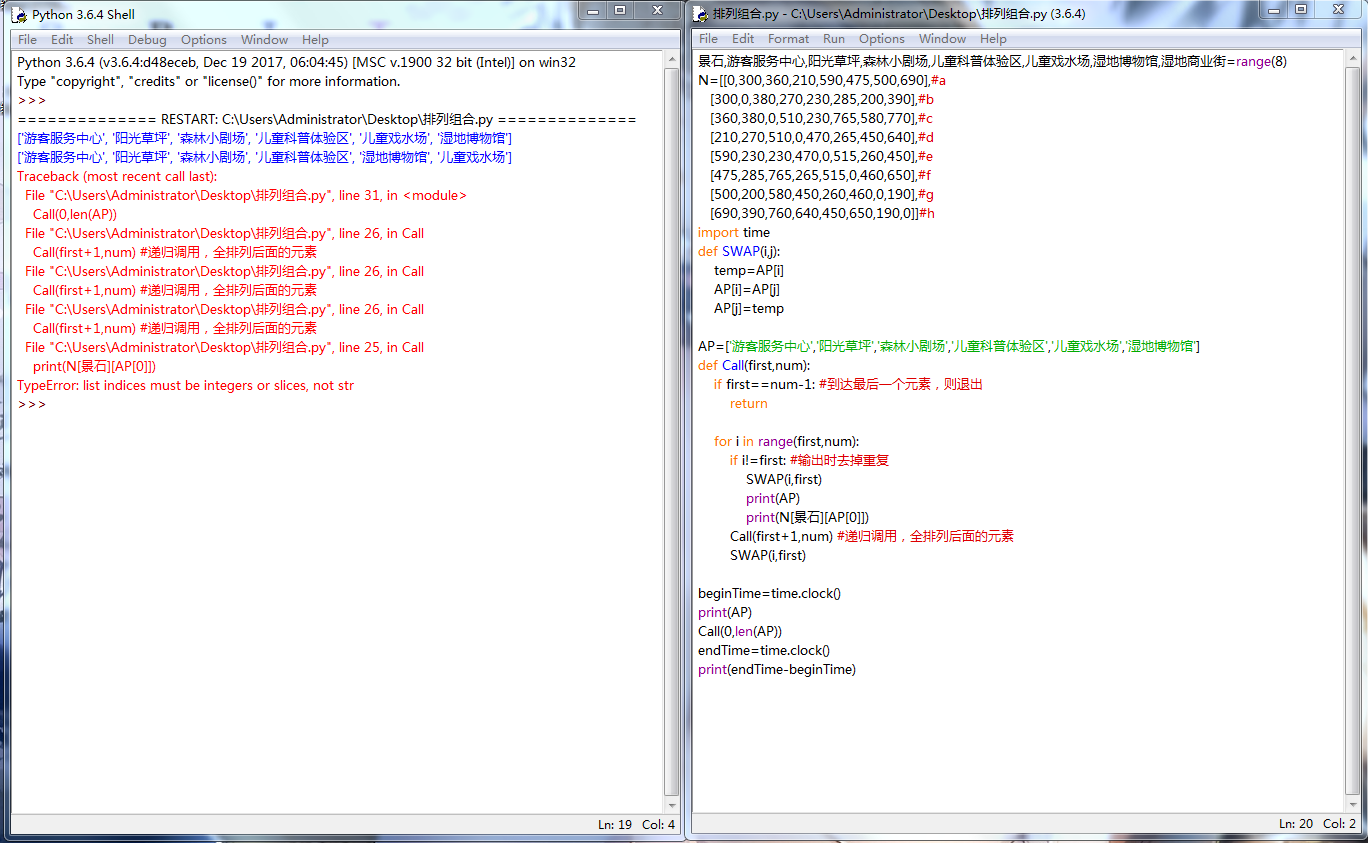Click the 'import time' line in editor
Image resolution: width=1368 pixels, height=843 pixels.
(x=734, y=233)
